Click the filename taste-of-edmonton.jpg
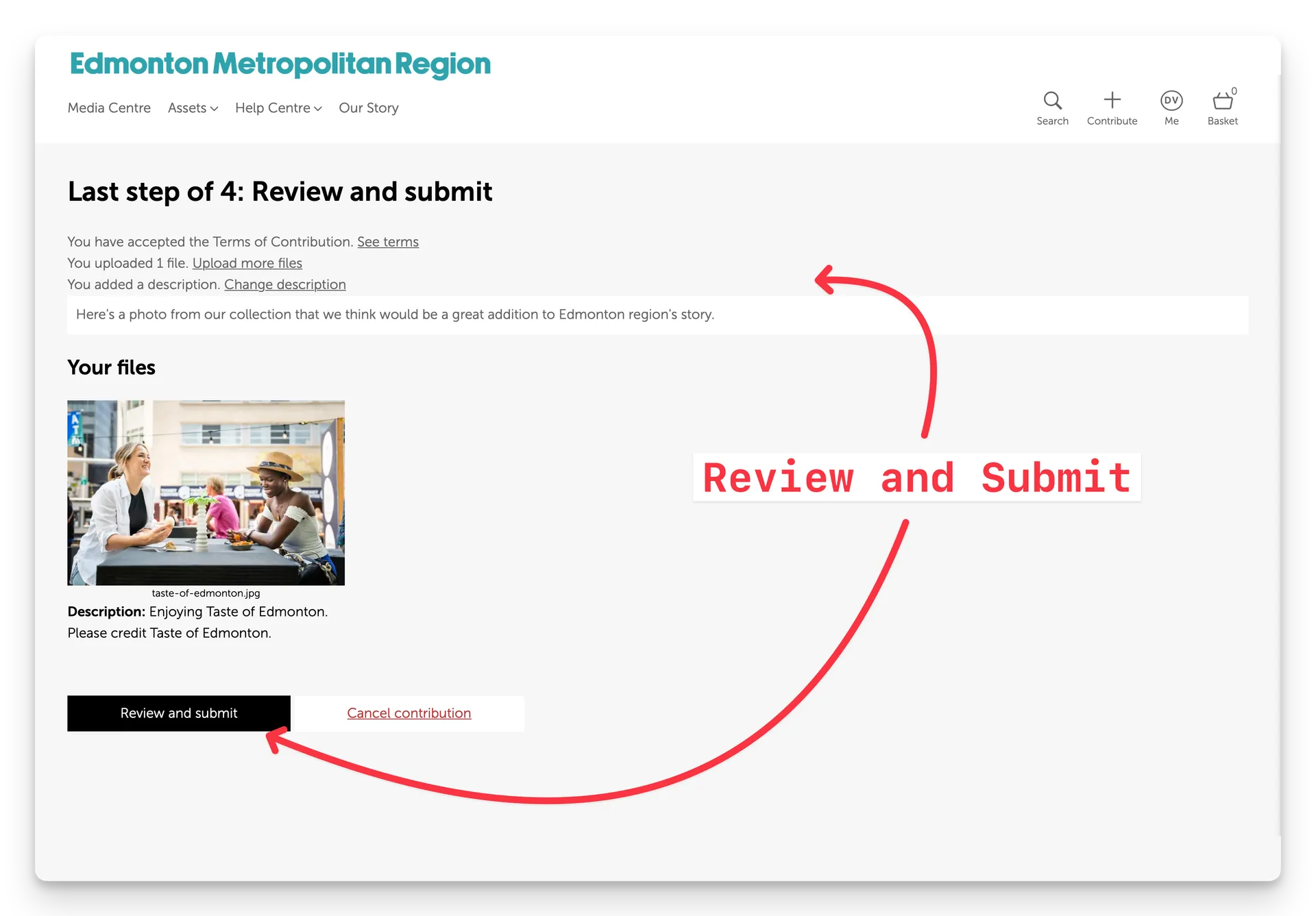Viewport: 1316px width, 916px height. click(x=205, y=593)
